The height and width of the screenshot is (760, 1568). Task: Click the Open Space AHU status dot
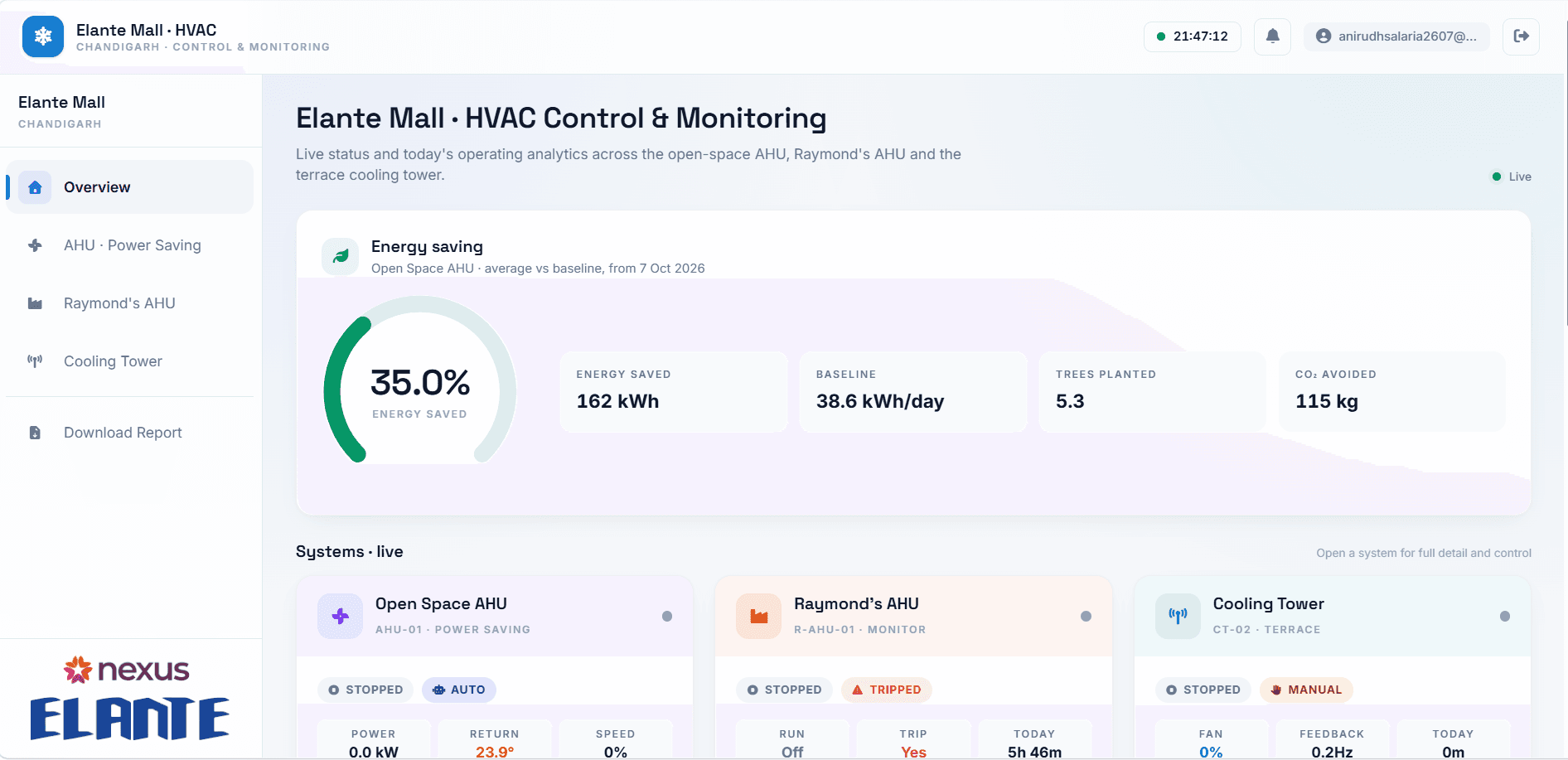667,616
